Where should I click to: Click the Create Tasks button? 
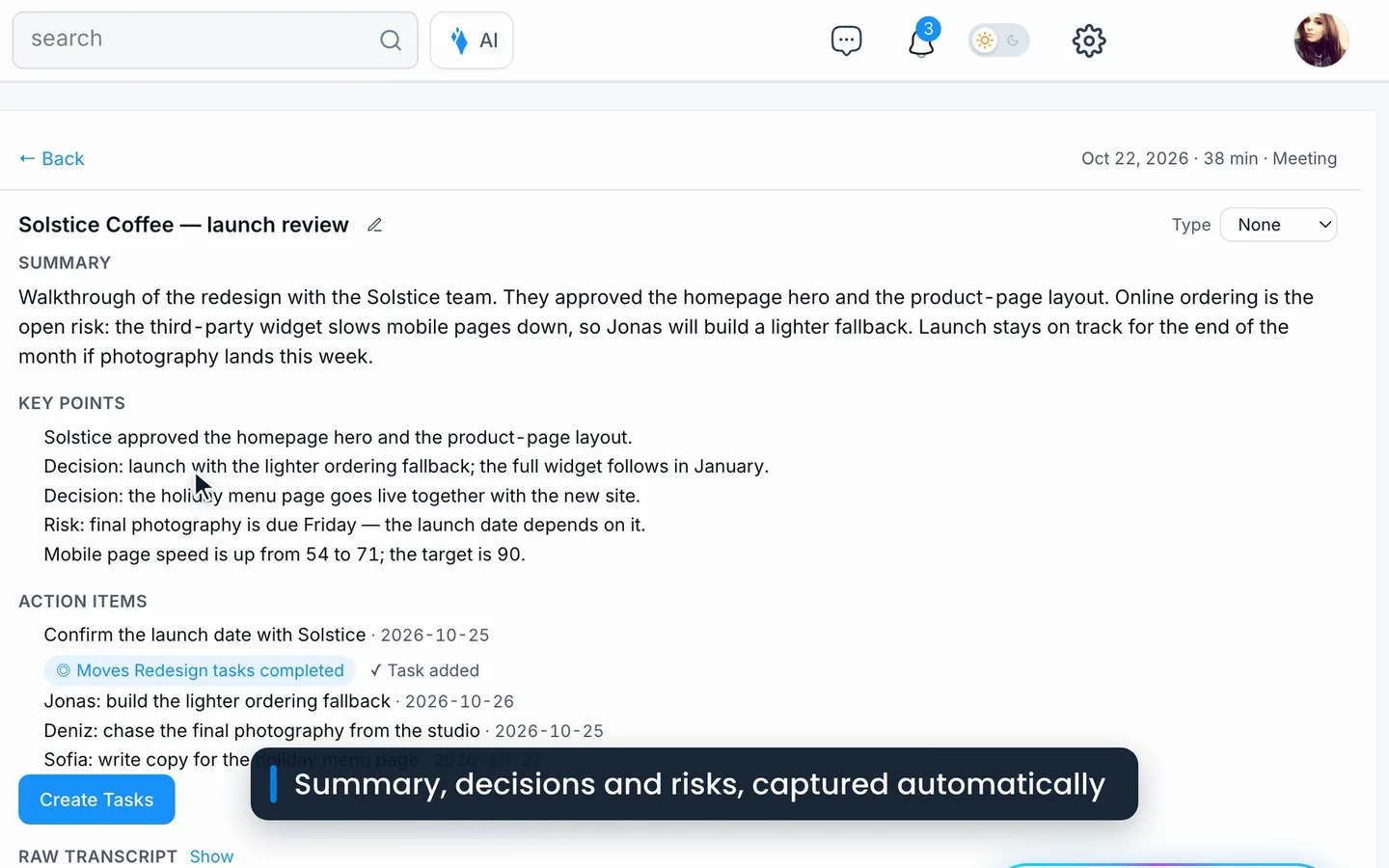click(x=96, y=800)
